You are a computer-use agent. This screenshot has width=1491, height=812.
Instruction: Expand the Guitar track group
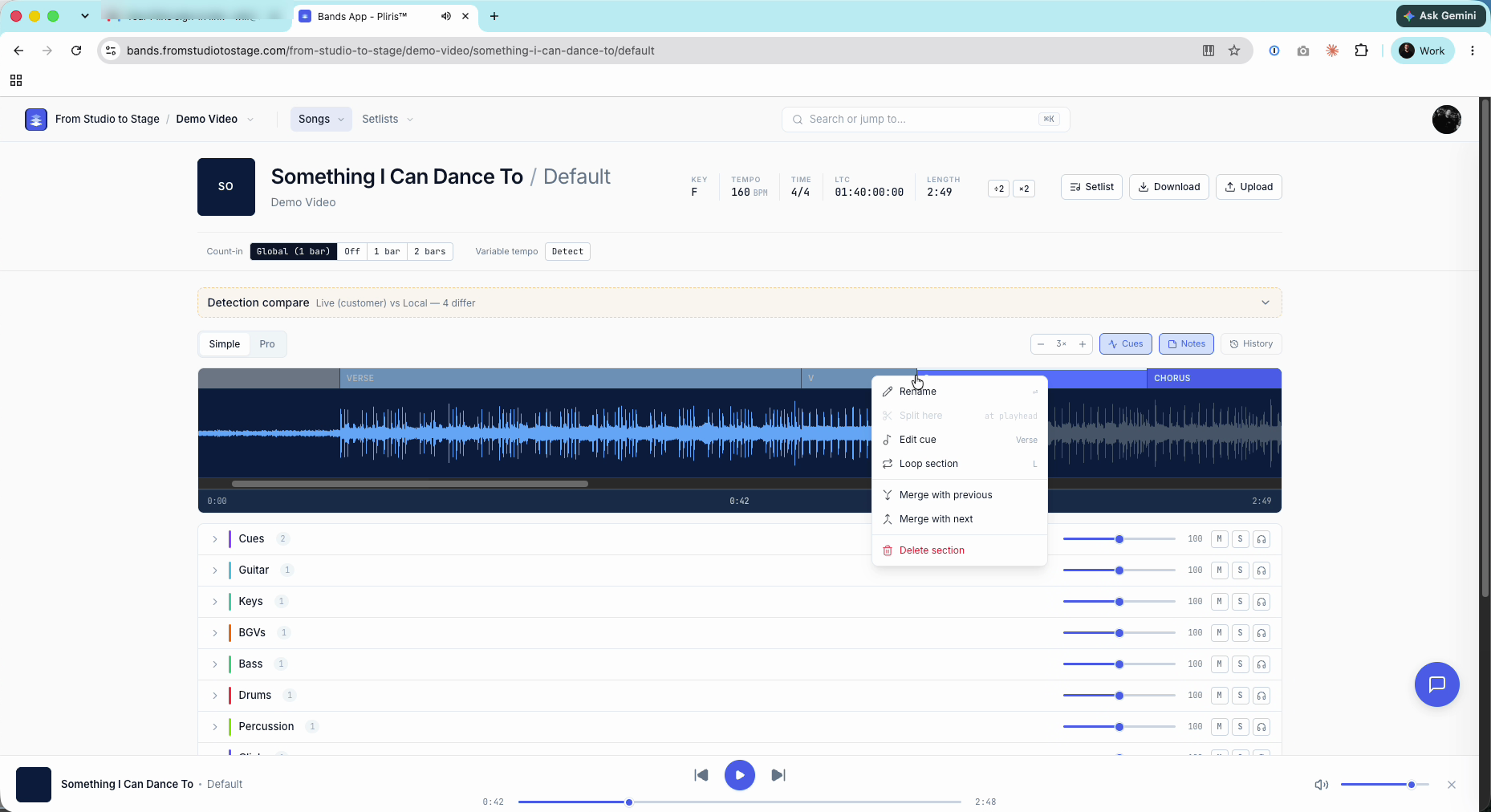(x=215, y=570)
